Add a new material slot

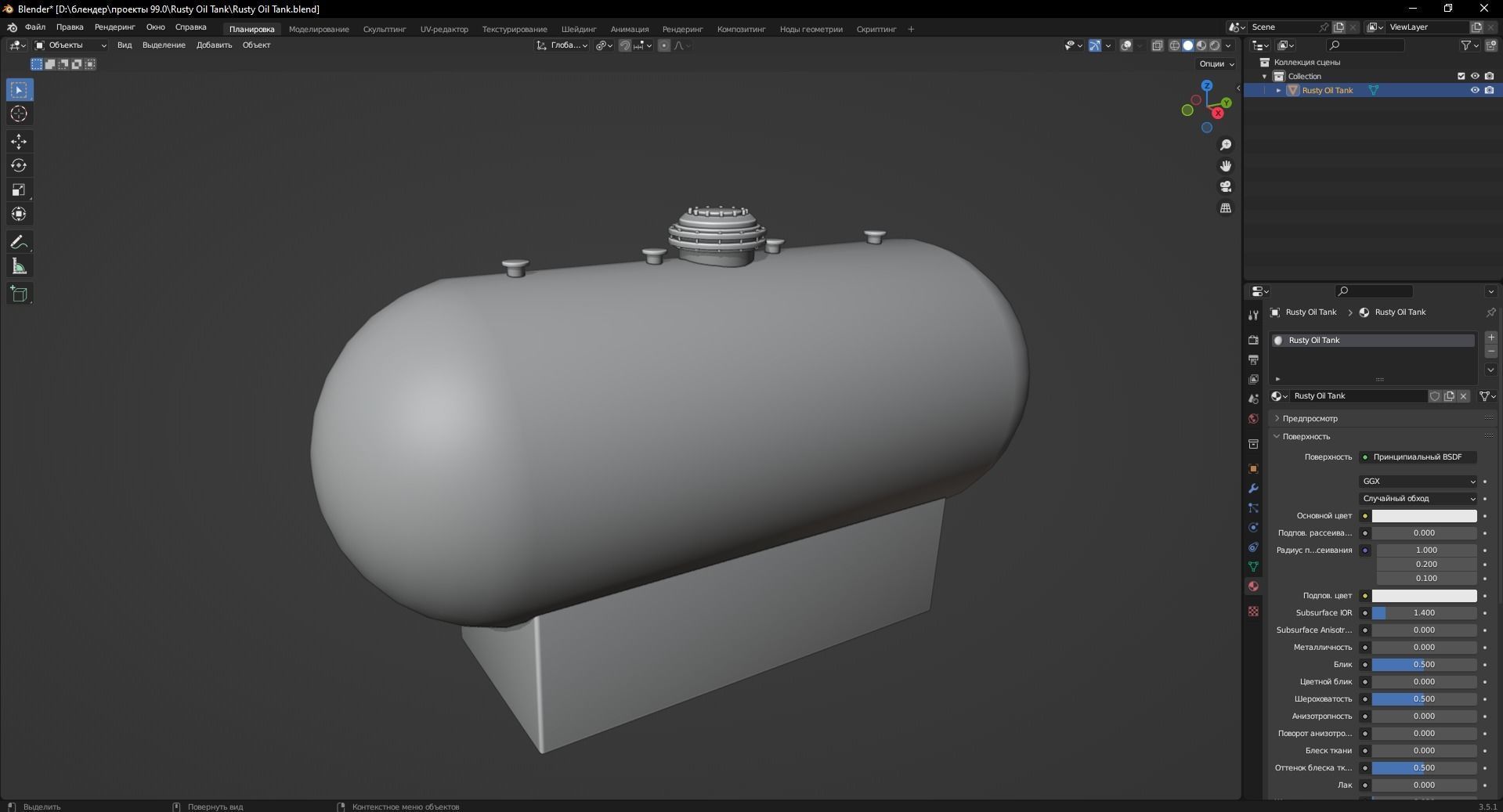[x=1491, y=337]
